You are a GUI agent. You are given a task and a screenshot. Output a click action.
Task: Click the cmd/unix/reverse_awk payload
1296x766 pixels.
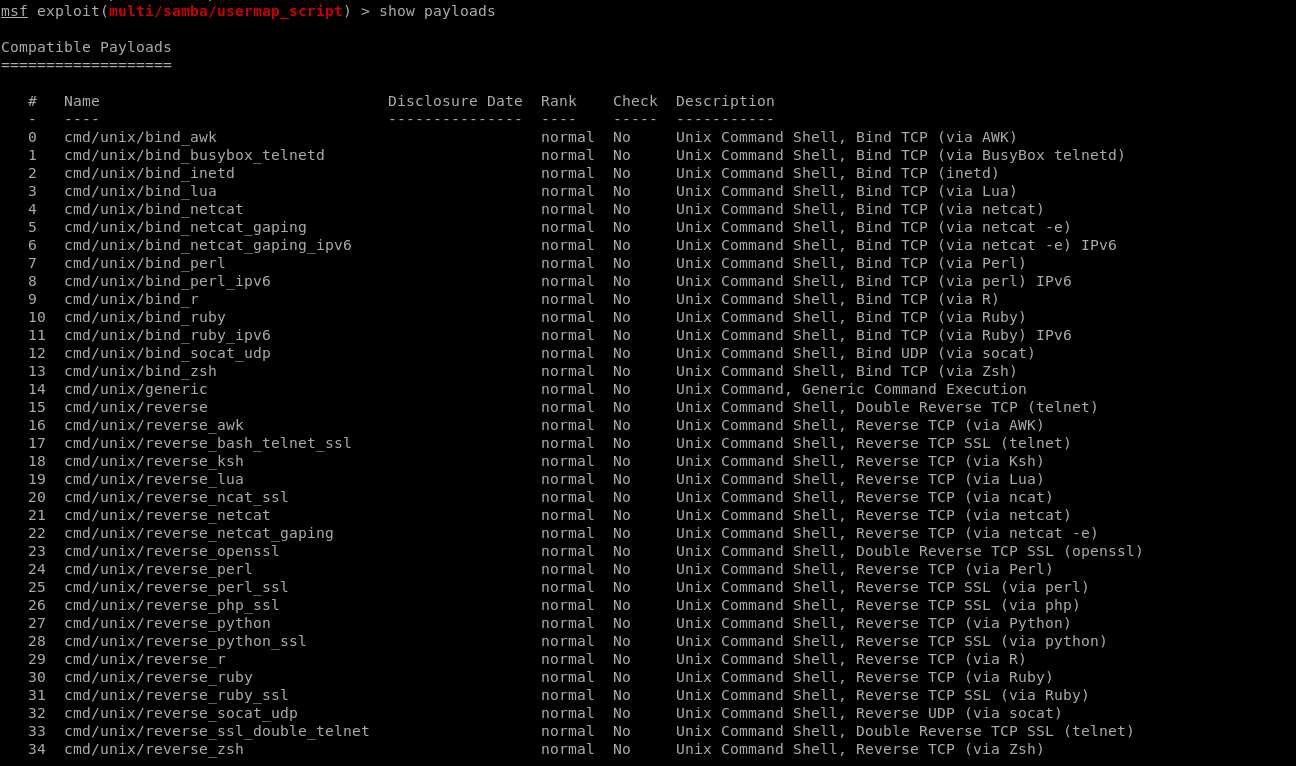(154, 425)
